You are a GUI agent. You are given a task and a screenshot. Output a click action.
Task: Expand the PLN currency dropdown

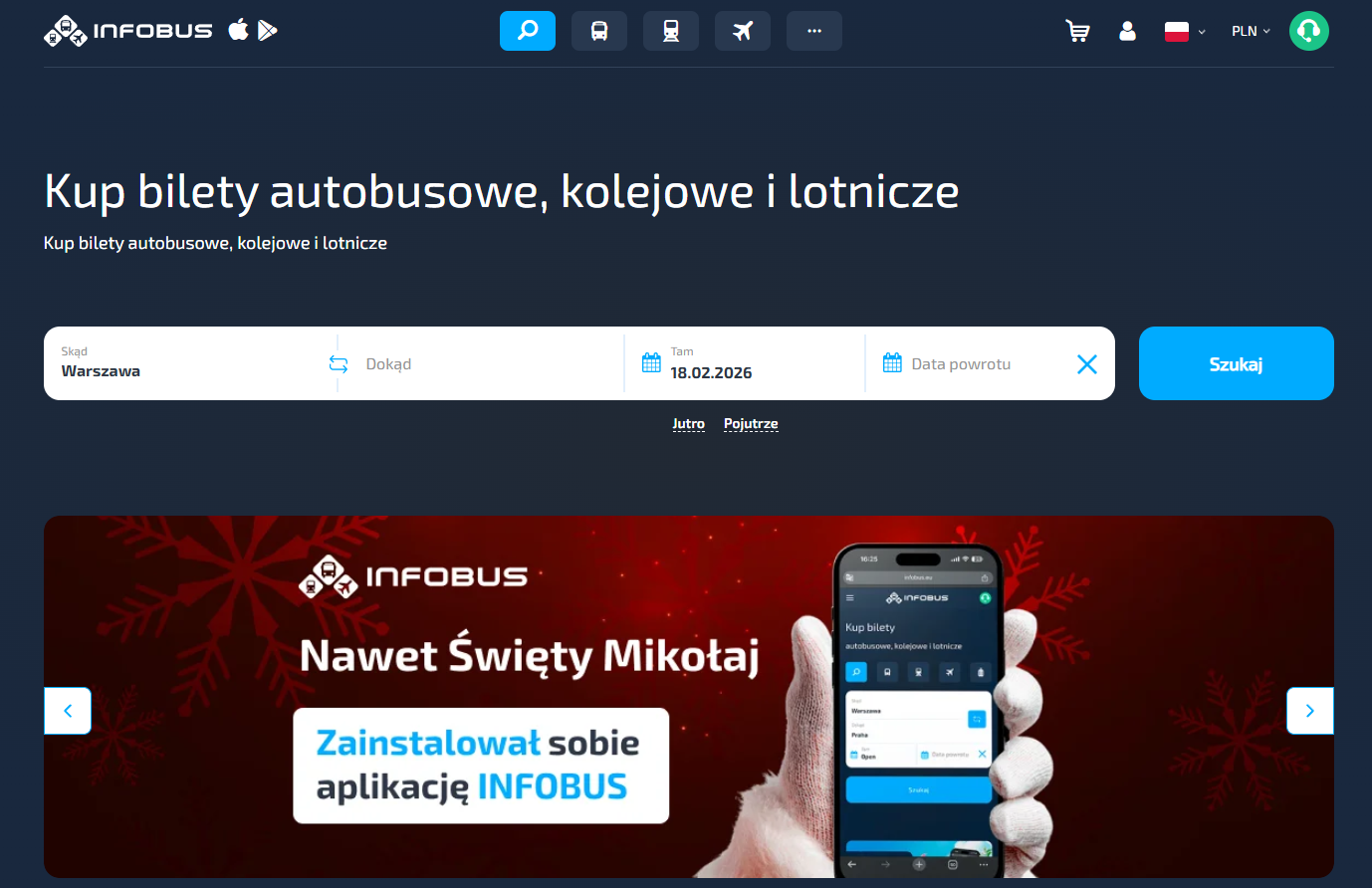pyautogui.click(x=1251, y=31)
